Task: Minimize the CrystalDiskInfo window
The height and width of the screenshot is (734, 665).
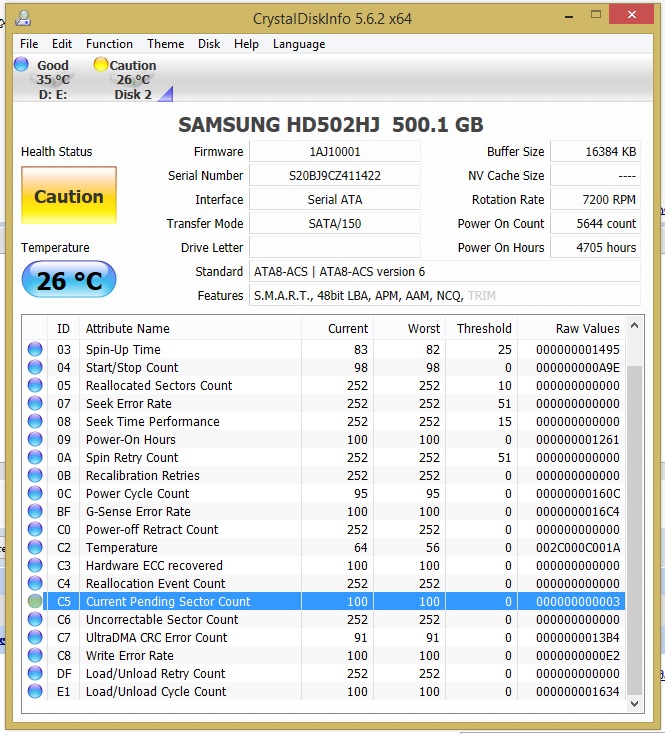Action: [x=569, y=16]
